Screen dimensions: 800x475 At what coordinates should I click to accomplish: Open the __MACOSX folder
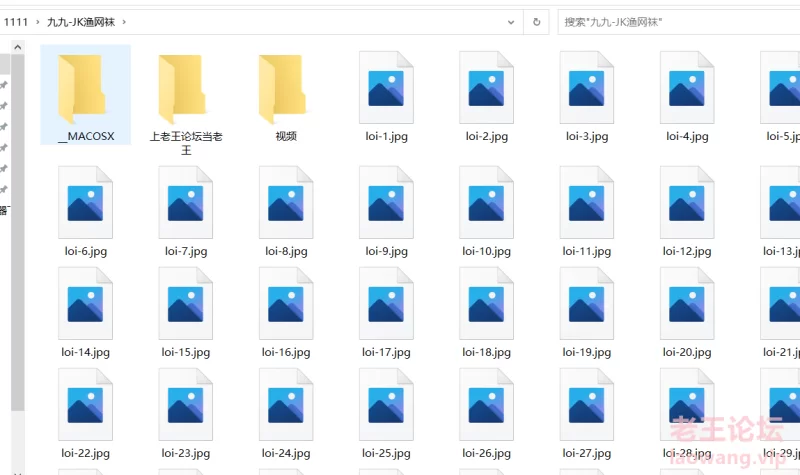point(85,95)
